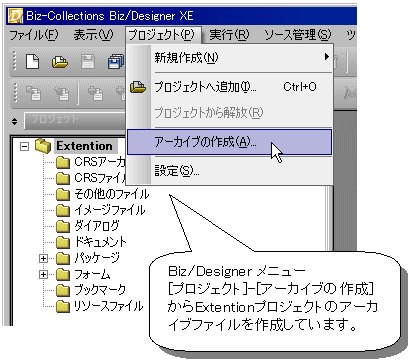Click the Save All toolbar icon
Screen dimensions: 410x361
(x=116, y=62)
